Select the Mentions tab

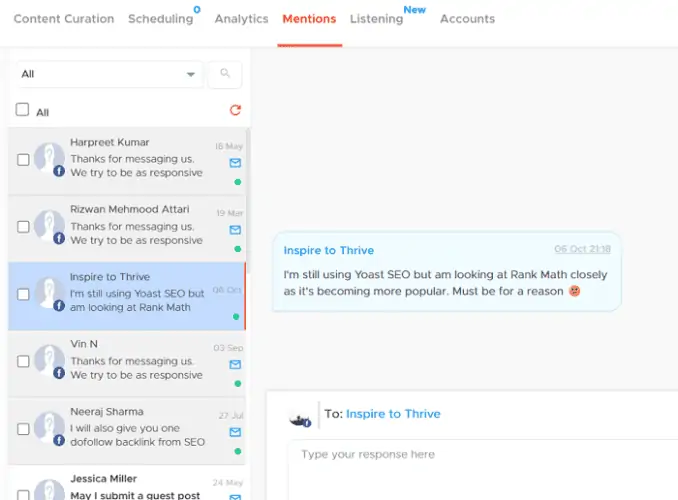pos(309,19)
